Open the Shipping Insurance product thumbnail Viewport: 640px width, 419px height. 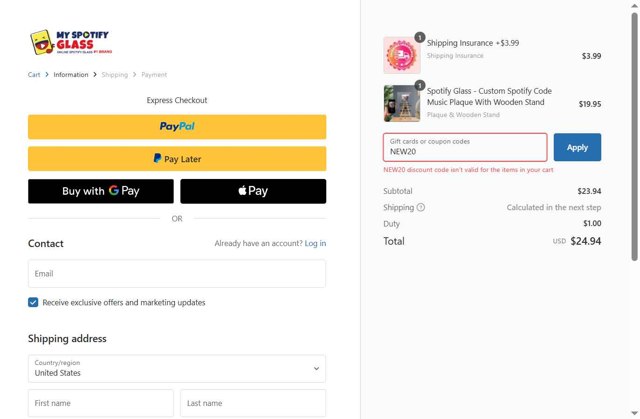pyautogui.click(x=402, y=55)
